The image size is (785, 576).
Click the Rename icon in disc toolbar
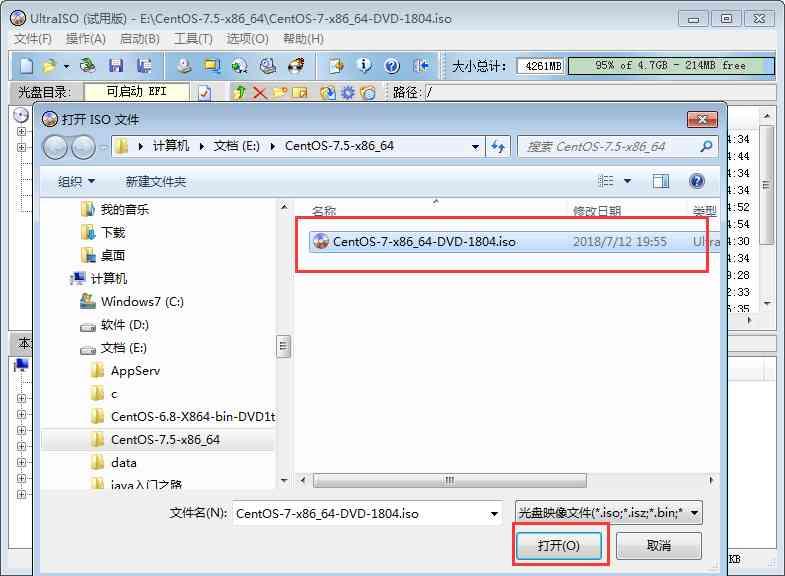[299, 93]
